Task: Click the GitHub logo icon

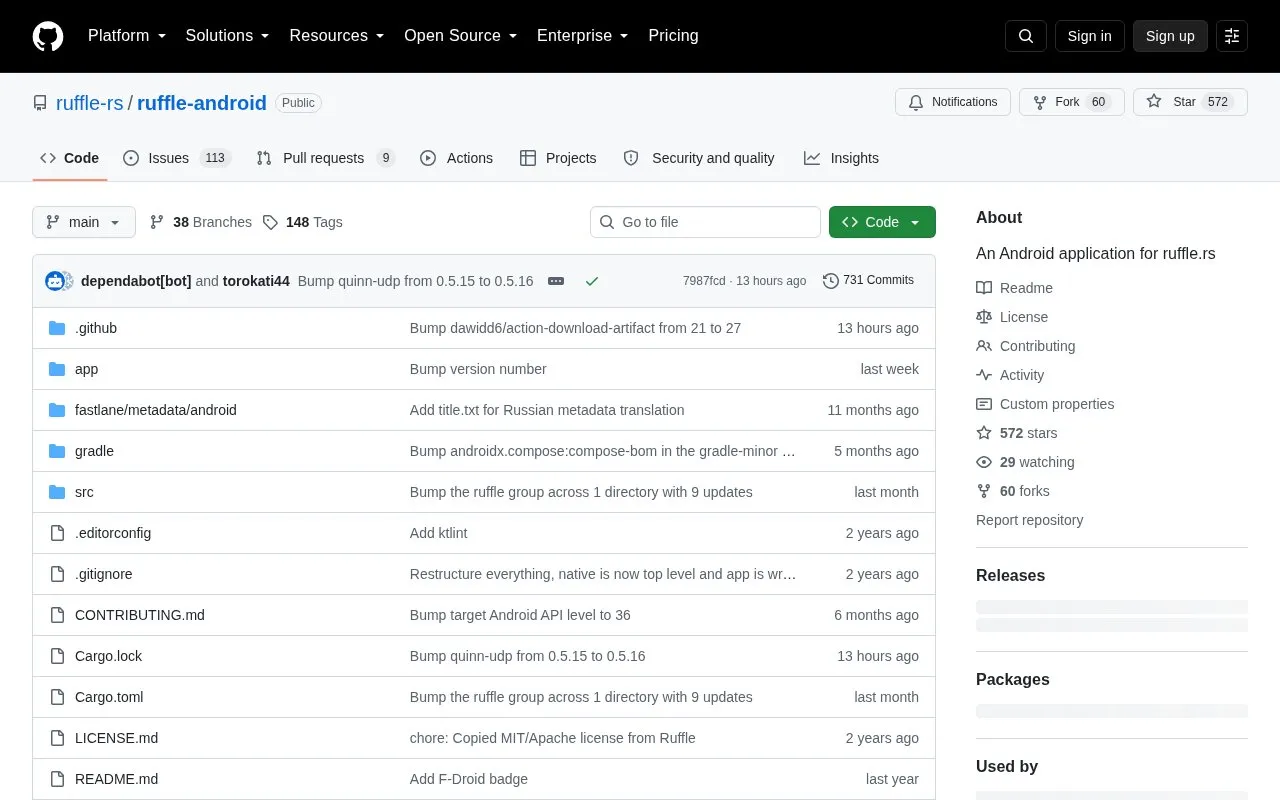Action: [x=48, y=36]
